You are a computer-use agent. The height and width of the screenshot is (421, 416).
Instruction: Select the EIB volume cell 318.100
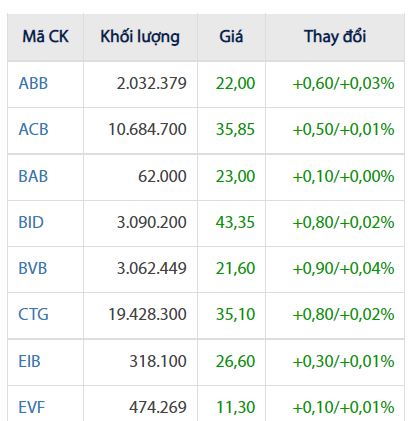coord(158,361)
